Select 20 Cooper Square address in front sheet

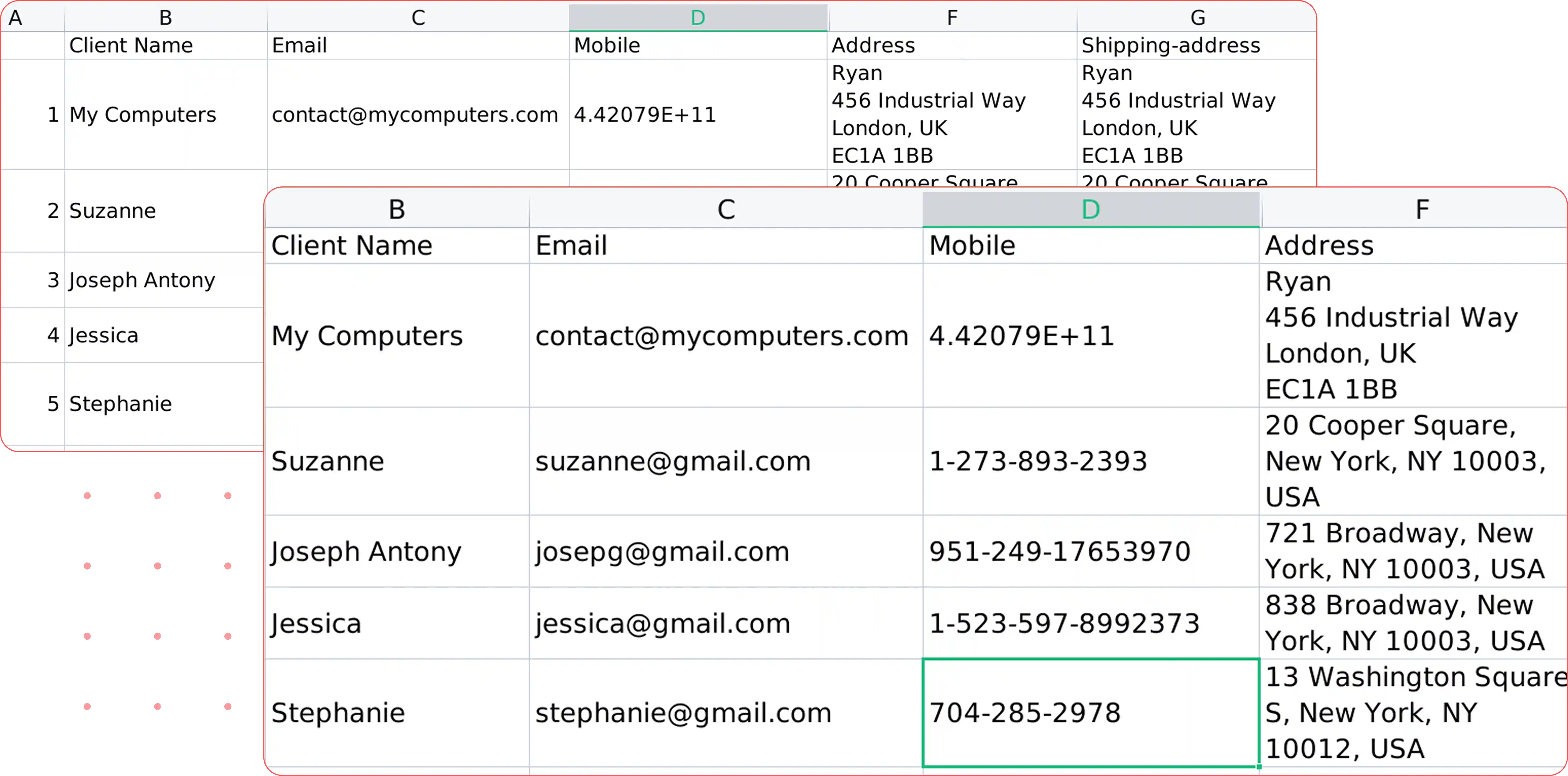[1414, 461]
